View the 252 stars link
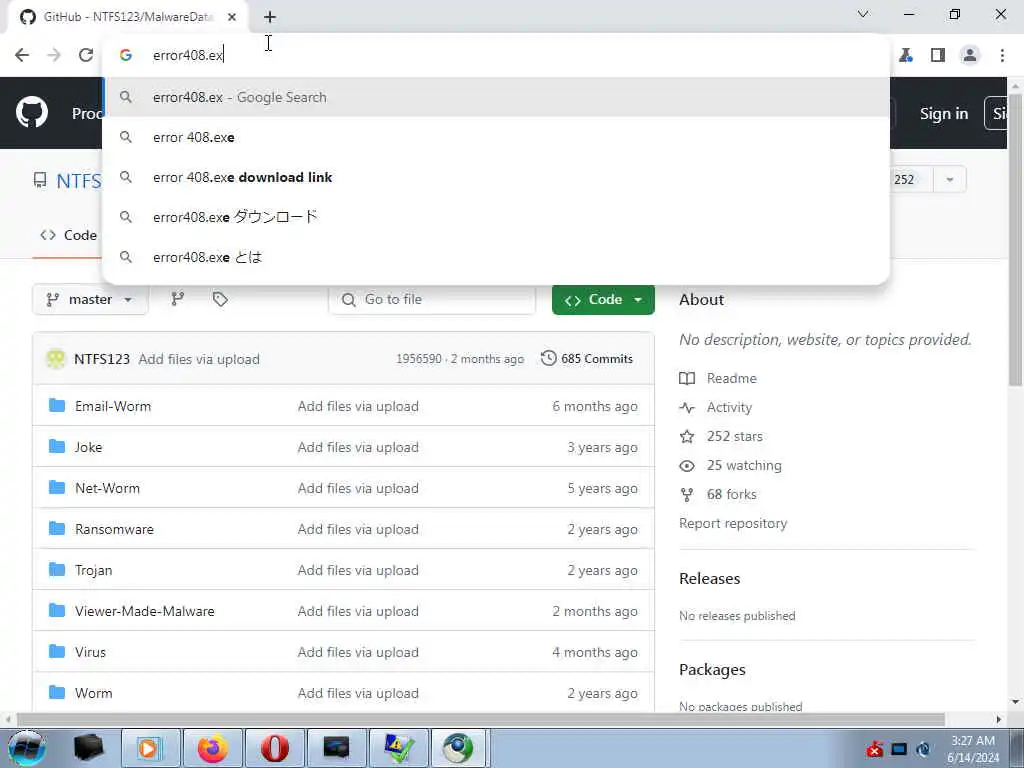The image size is (1024, 768). point(735,436)
